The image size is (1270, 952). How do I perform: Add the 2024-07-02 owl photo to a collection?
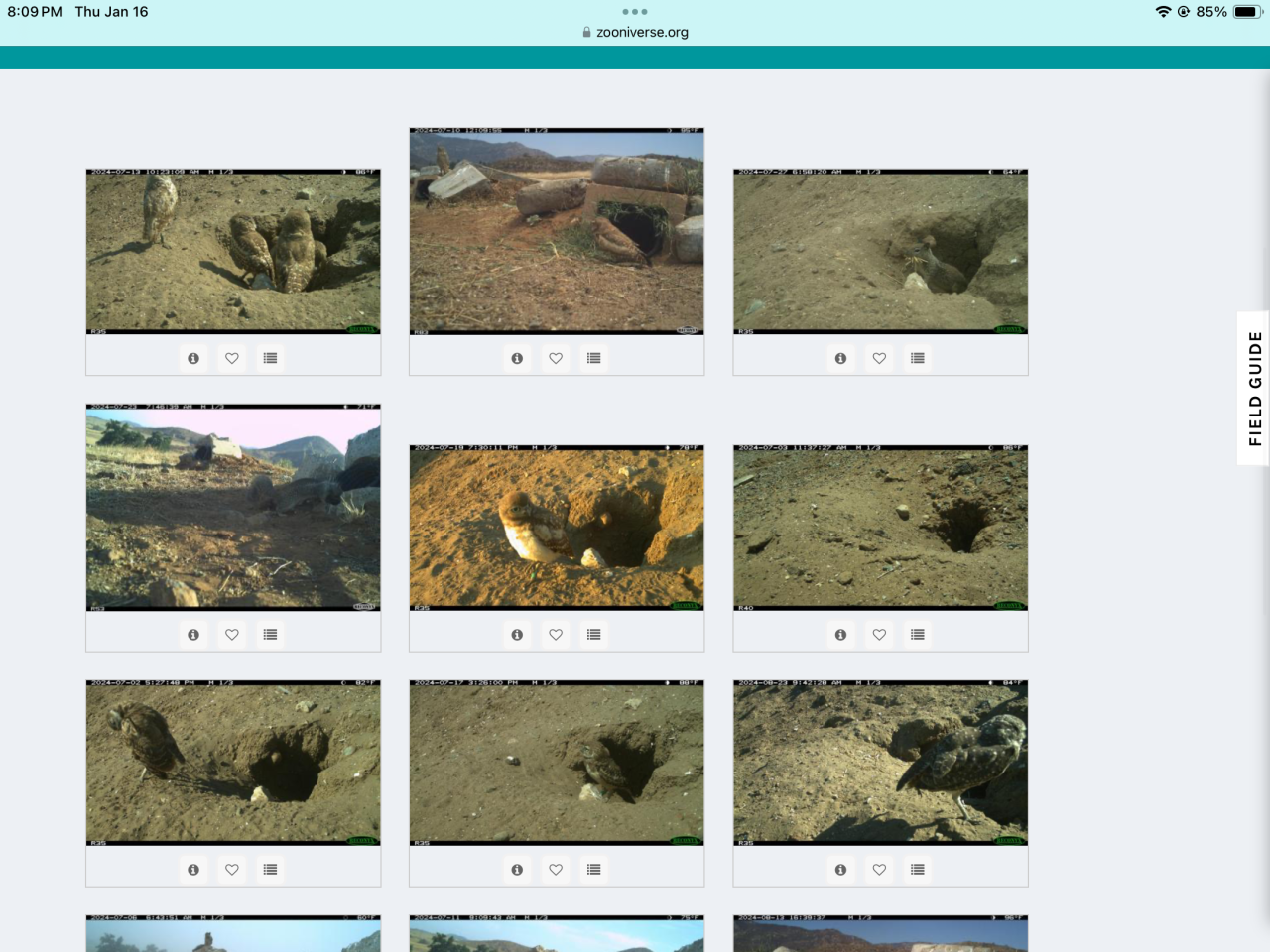point(270,869)
